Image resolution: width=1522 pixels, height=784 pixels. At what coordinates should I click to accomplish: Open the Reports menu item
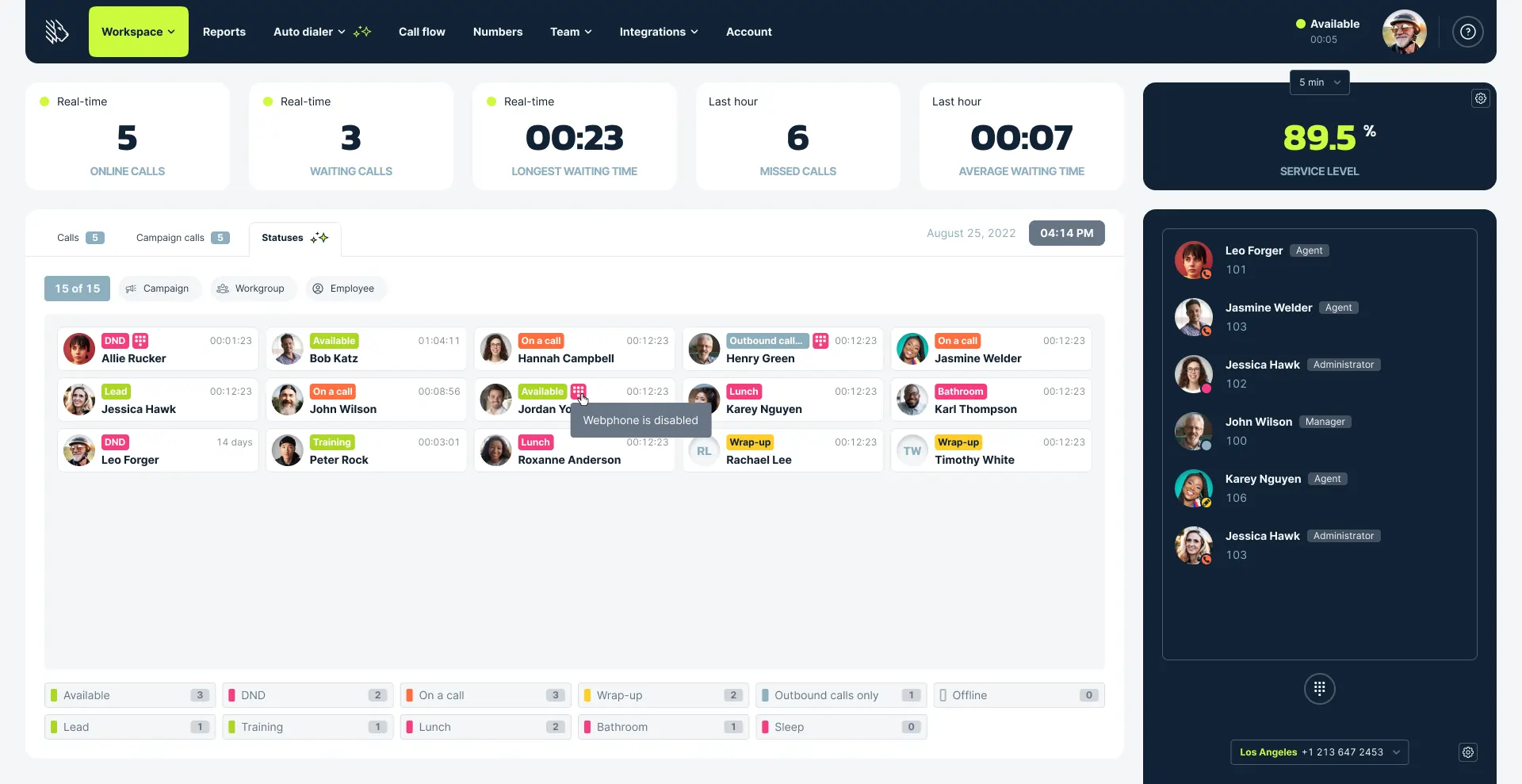coord(224,32)
